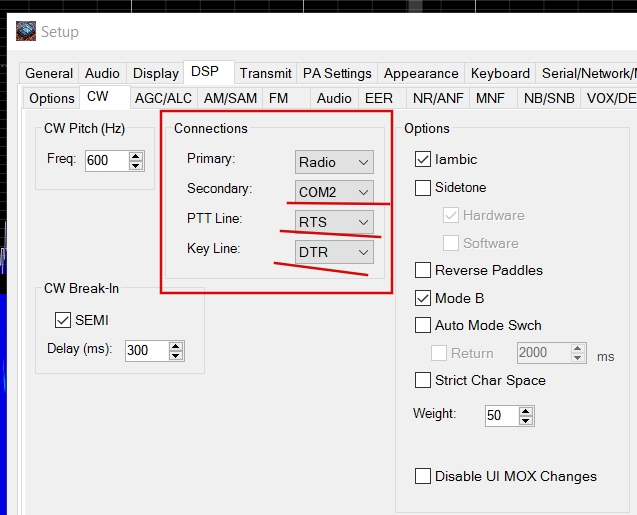The image size is (637, 515).
Task: Click the CW Pitch Freq field
Action: coord(105,160)
